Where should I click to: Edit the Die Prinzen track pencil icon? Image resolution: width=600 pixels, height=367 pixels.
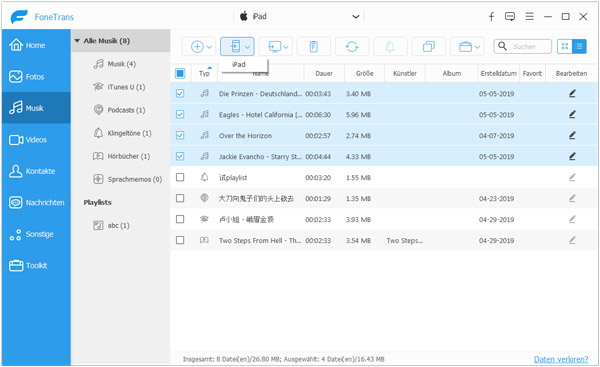point(572,93)
